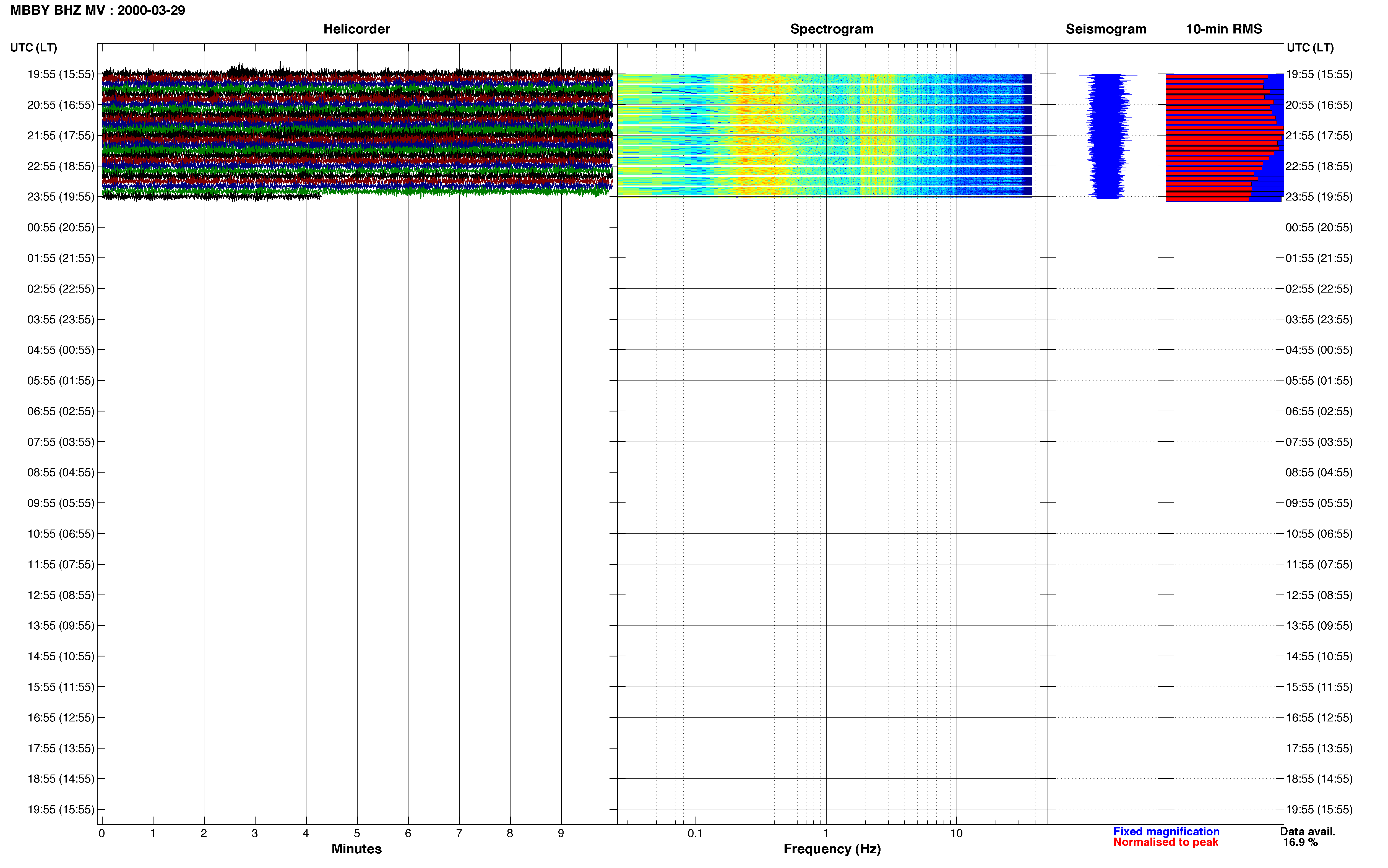Click the left '03:55 (23:55)' time label
This screenshot has height=868, width=1388.
[x=61, y=319]
